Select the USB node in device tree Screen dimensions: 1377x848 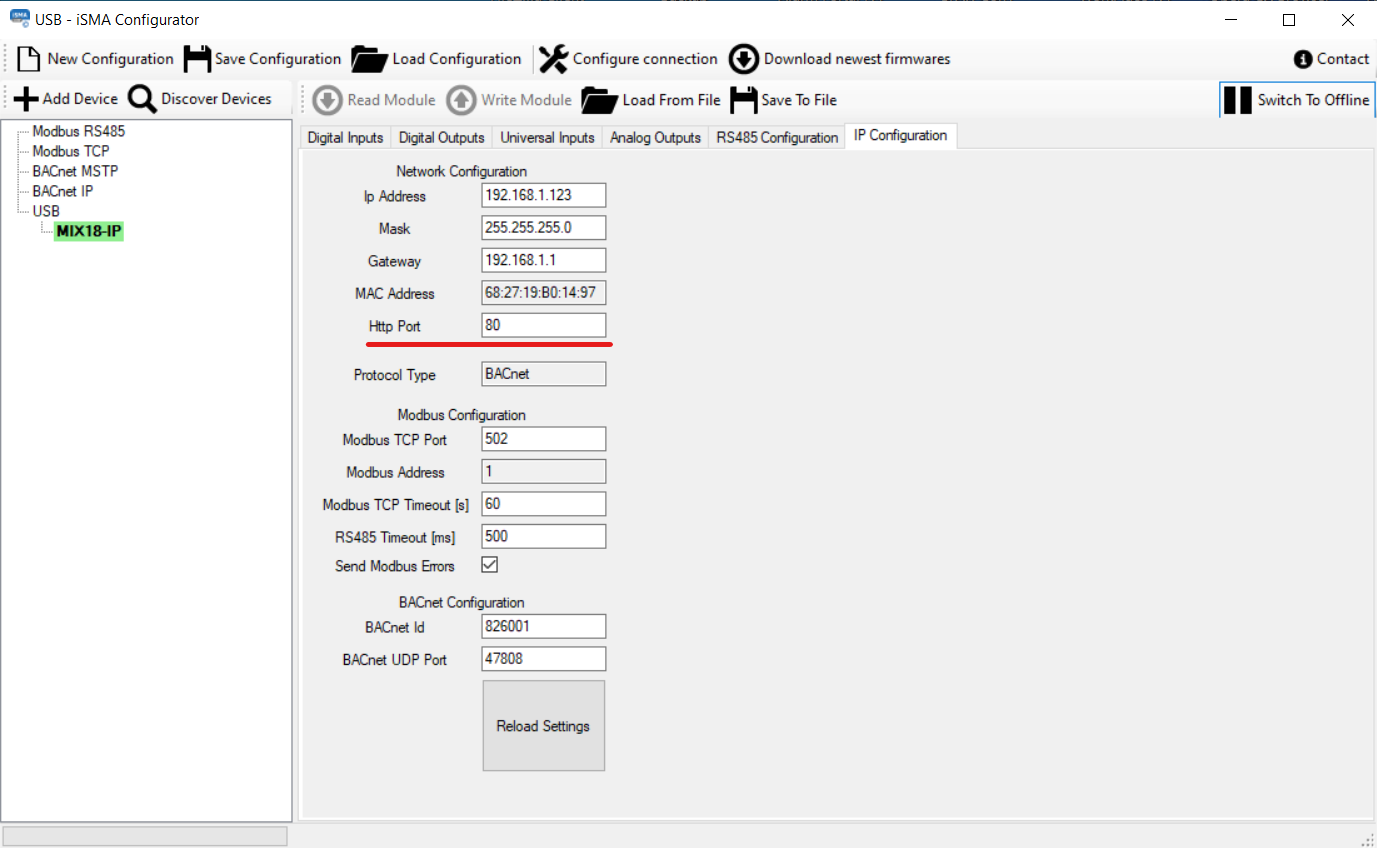[46, 211]
